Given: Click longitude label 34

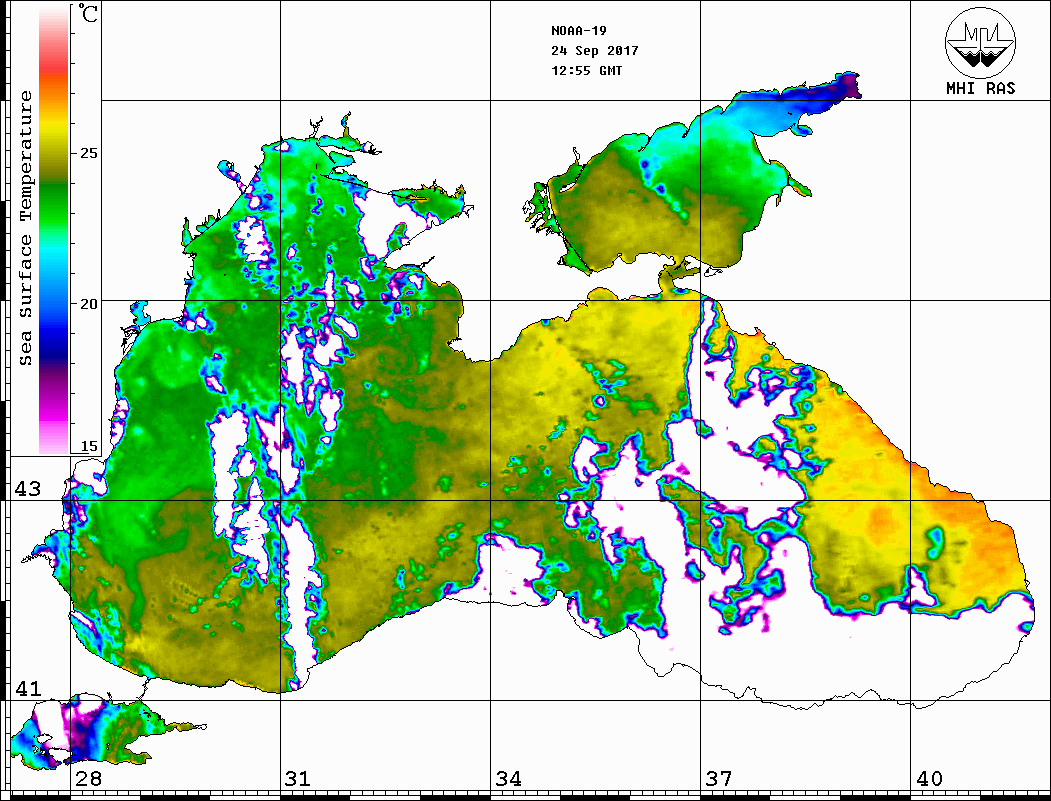Looking at the screenshot, I should click(x=509, y=779).
